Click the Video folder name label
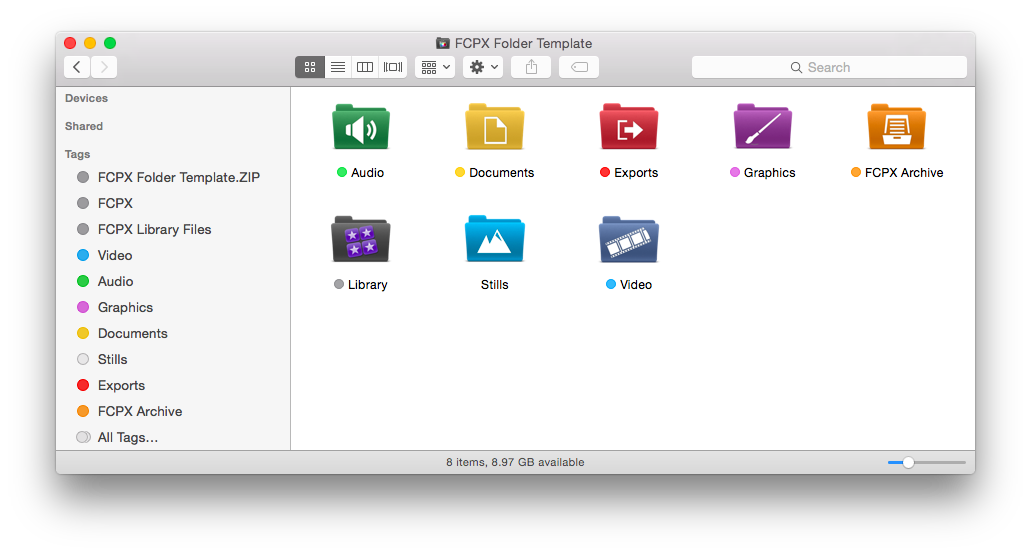The width and height of the screenshot is (1031, 554). click(x=636, y=285)
